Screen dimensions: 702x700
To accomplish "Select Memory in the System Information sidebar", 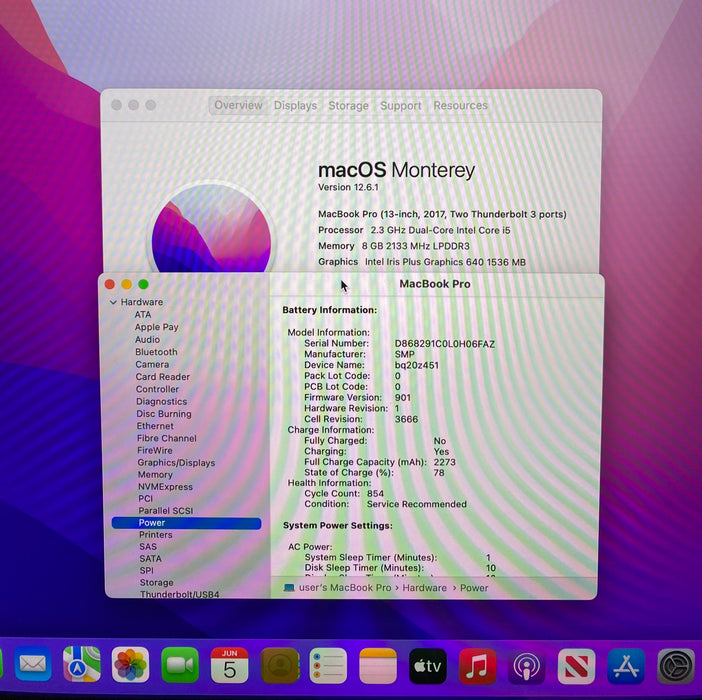I will 155,474.
